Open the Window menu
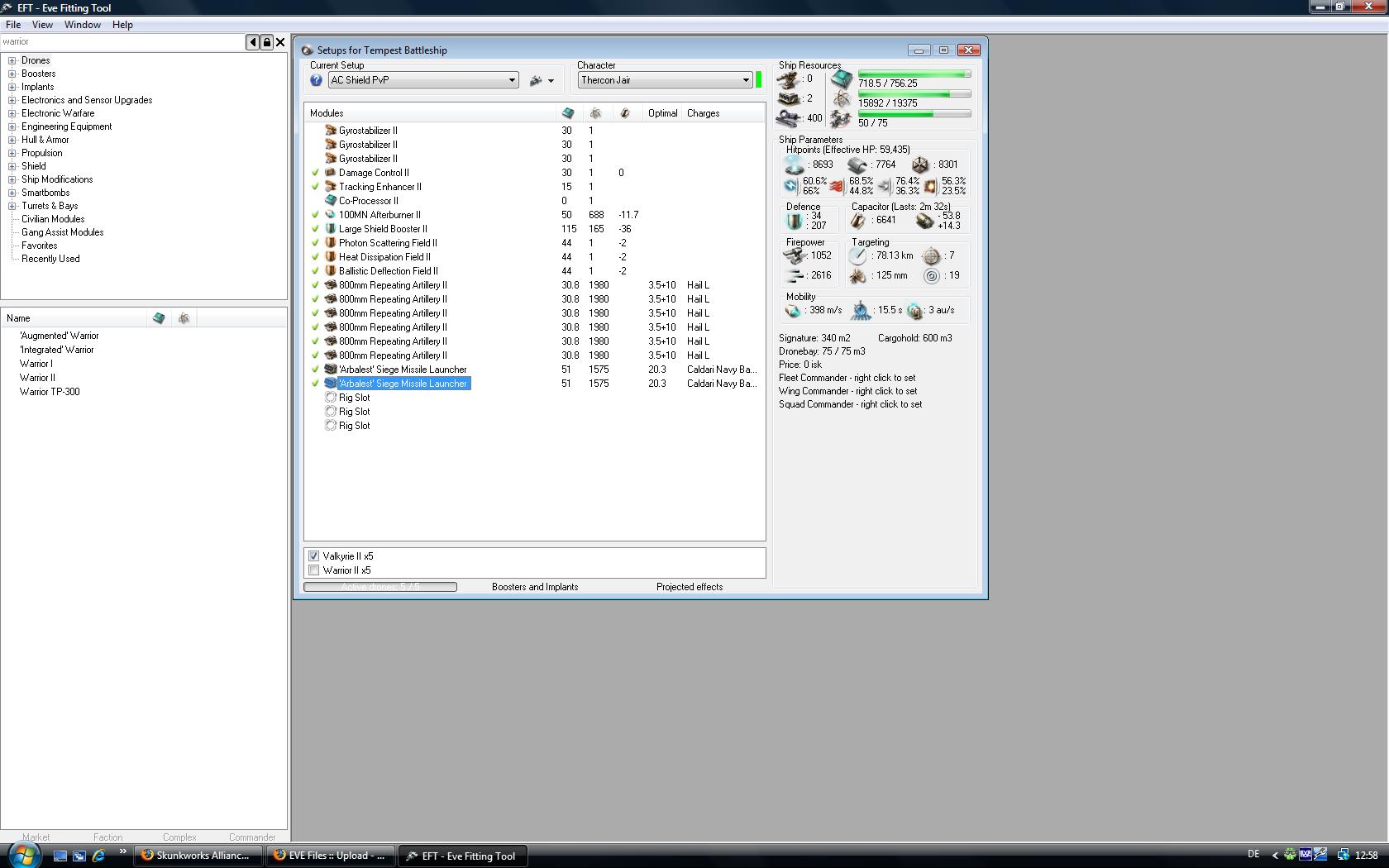This screenshot has width=1389, height=868. (x=83, y=25)
